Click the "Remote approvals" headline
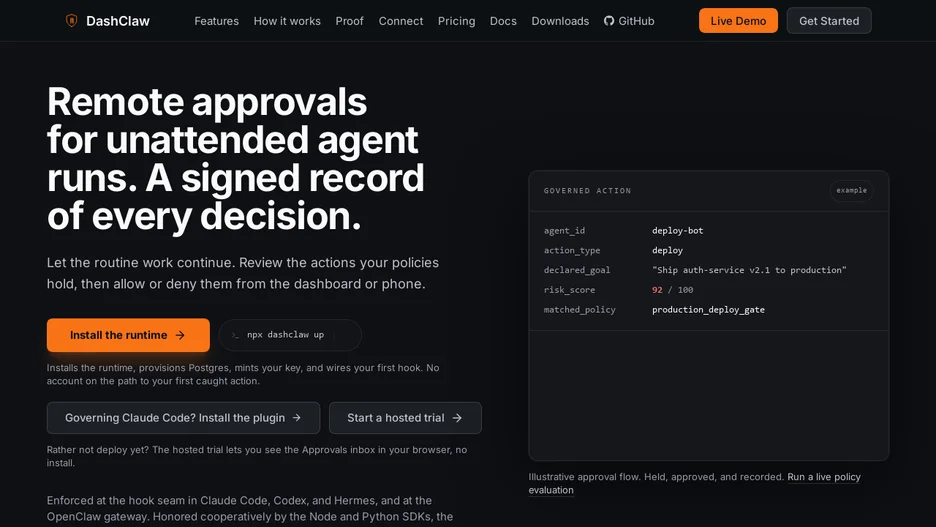The height and width of the screenshot is (527, 936). (x=236, y=158)
